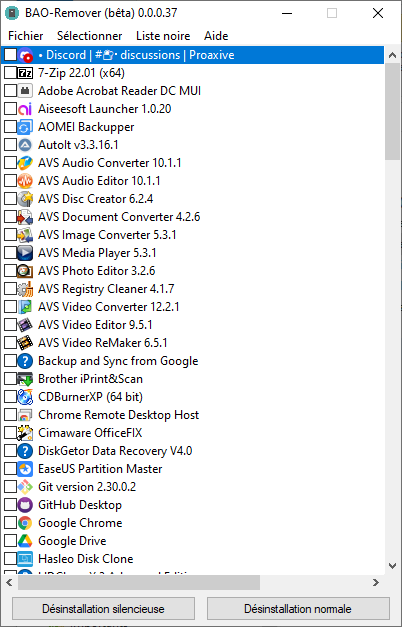The image size is (402, 627).
Task: Select the AVS Video ReMaker icon
Action: [25, 343]
